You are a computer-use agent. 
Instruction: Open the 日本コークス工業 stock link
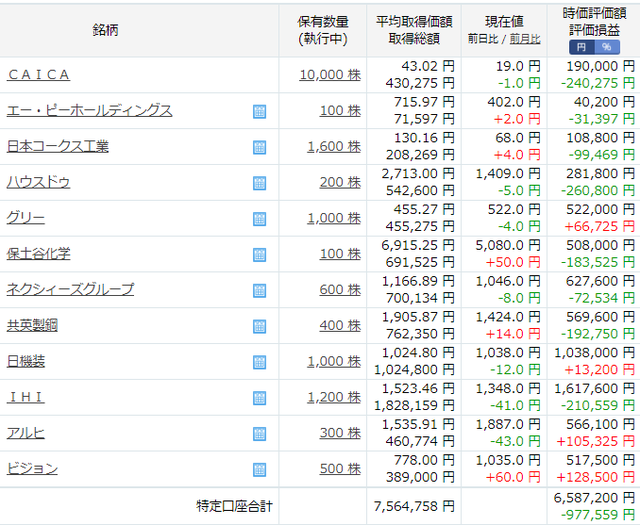58,147
